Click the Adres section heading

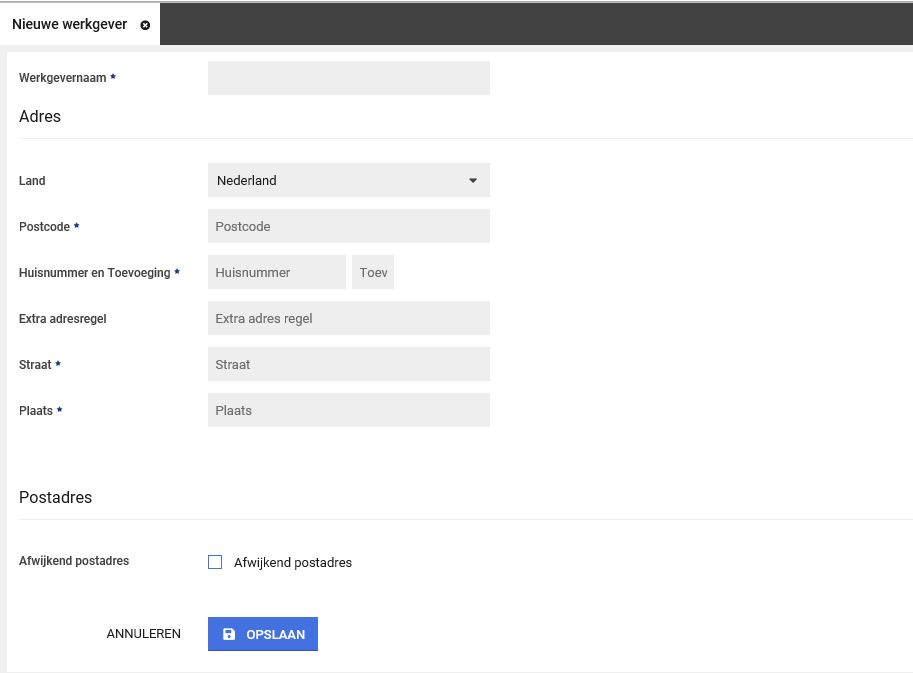[40, 116]
